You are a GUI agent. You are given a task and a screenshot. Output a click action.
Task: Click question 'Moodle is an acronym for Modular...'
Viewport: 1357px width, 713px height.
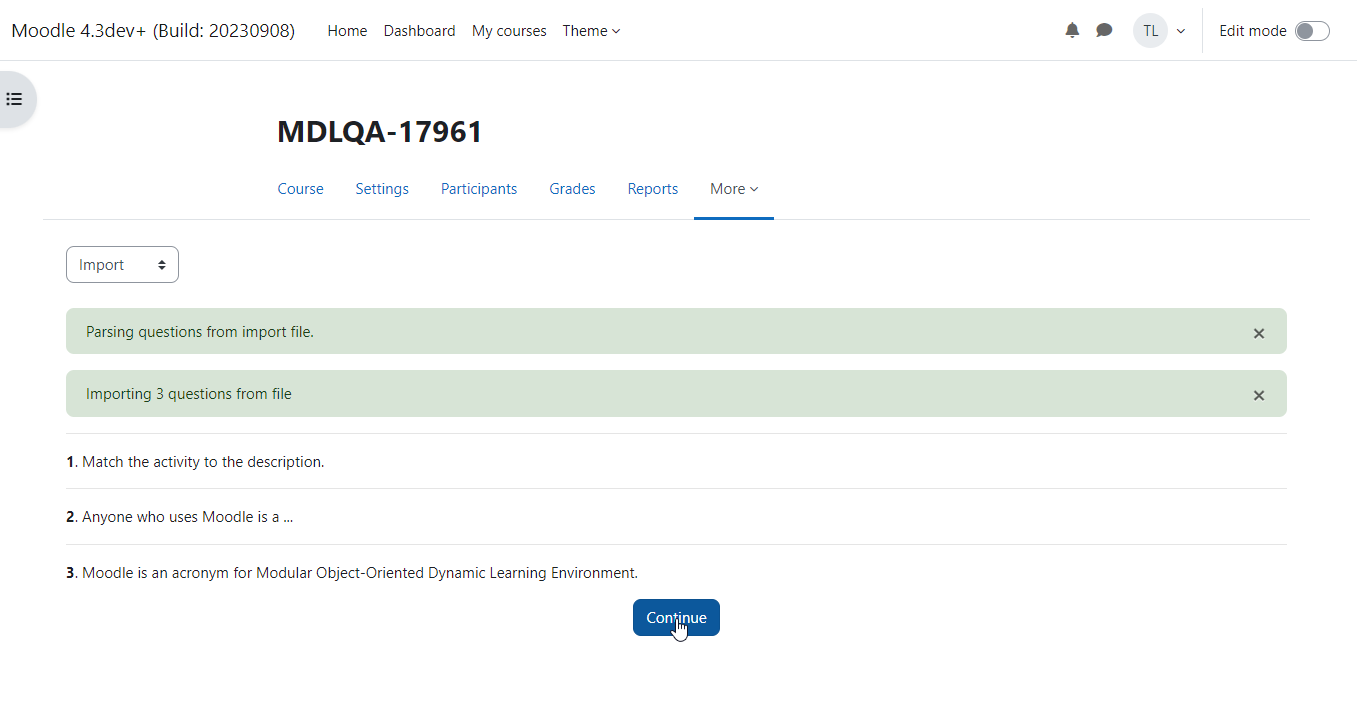pyautogui.click(x=360, y=573)
